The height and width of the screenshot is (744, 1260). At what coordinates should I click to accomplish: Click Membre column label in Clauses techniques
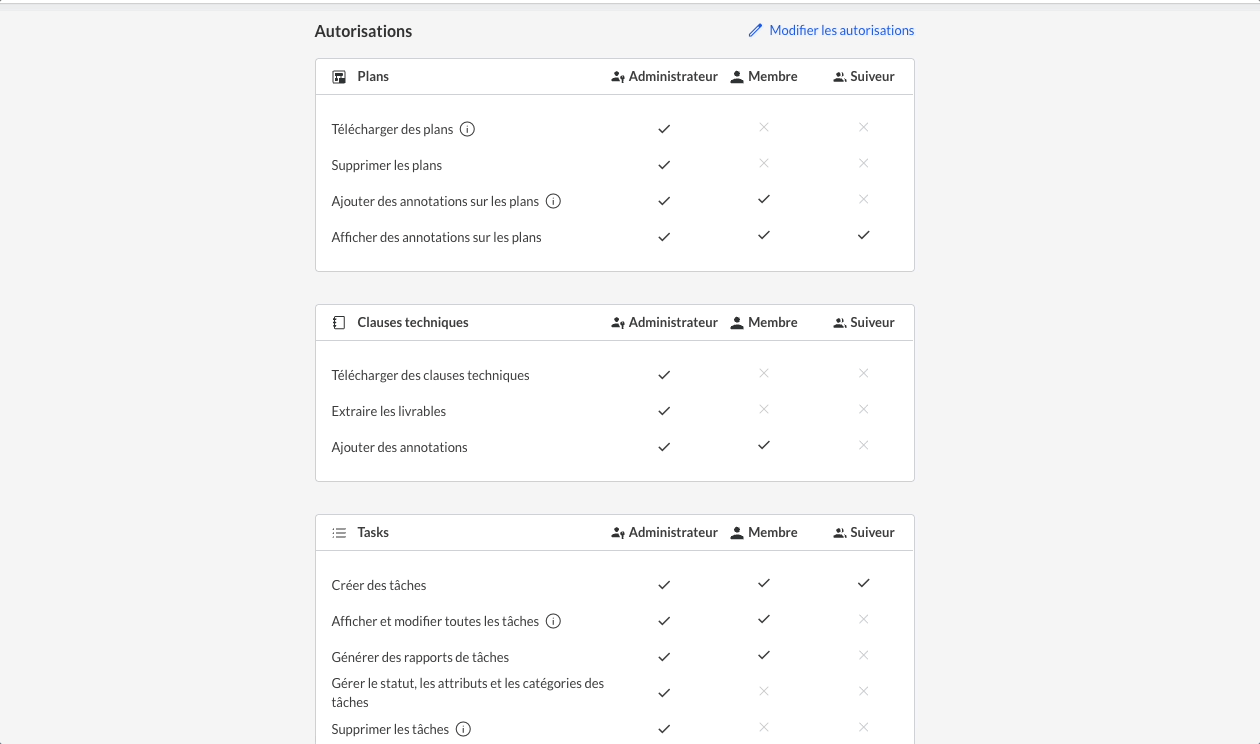pos(773,323)
